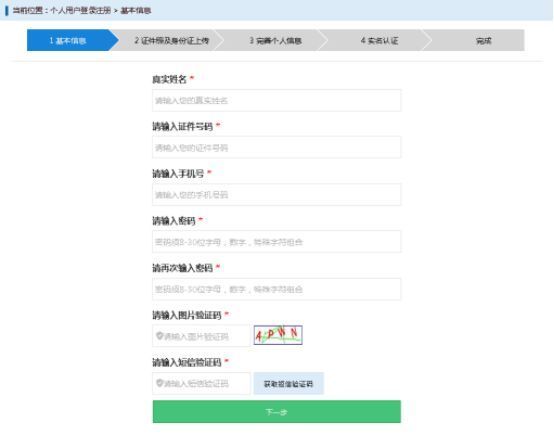Click the 真实姓名 input field
The width and height of the screenshot is (554, 435).
click(277, 101)
